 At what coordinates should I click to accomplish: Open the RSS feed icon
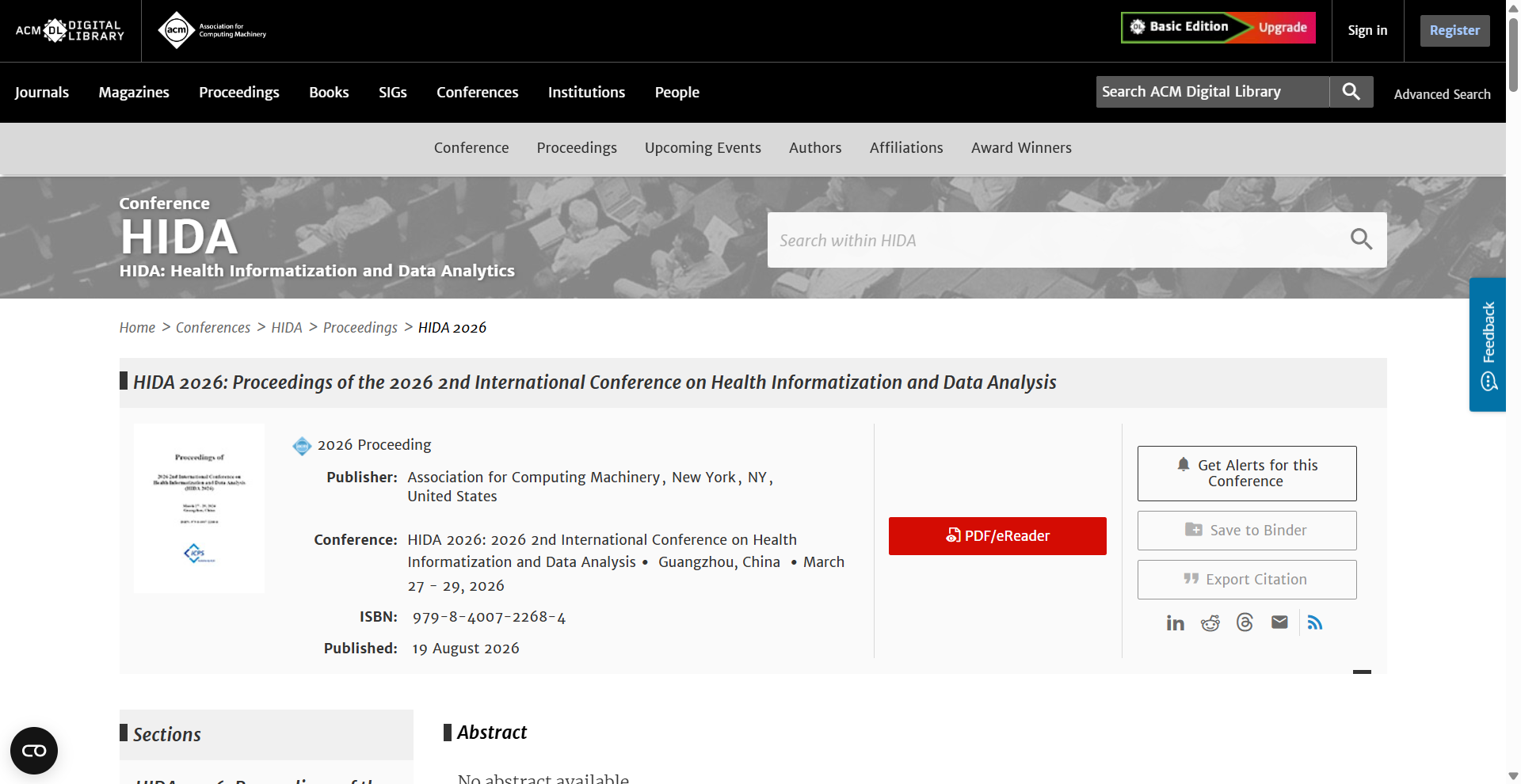click(x=1315, y=623)
